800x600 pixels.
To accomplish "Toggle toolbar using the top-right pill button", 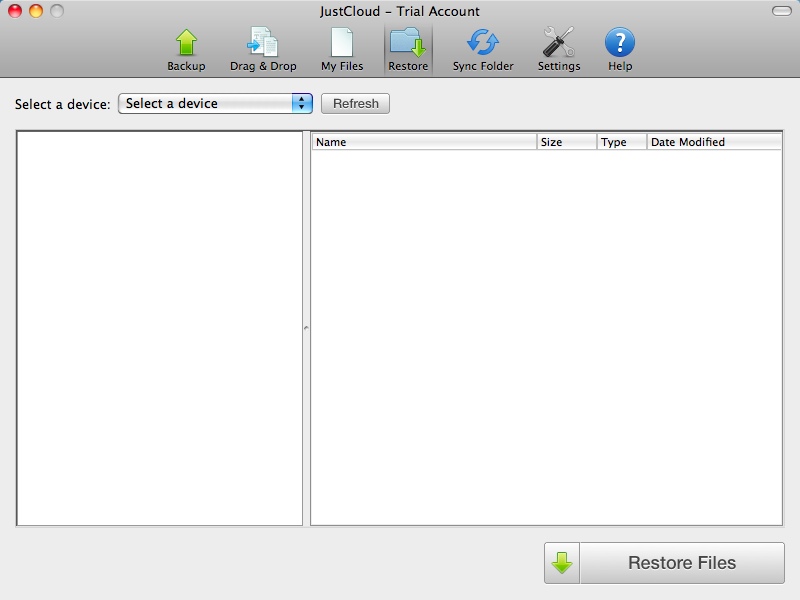I will [x=781, y=11].
